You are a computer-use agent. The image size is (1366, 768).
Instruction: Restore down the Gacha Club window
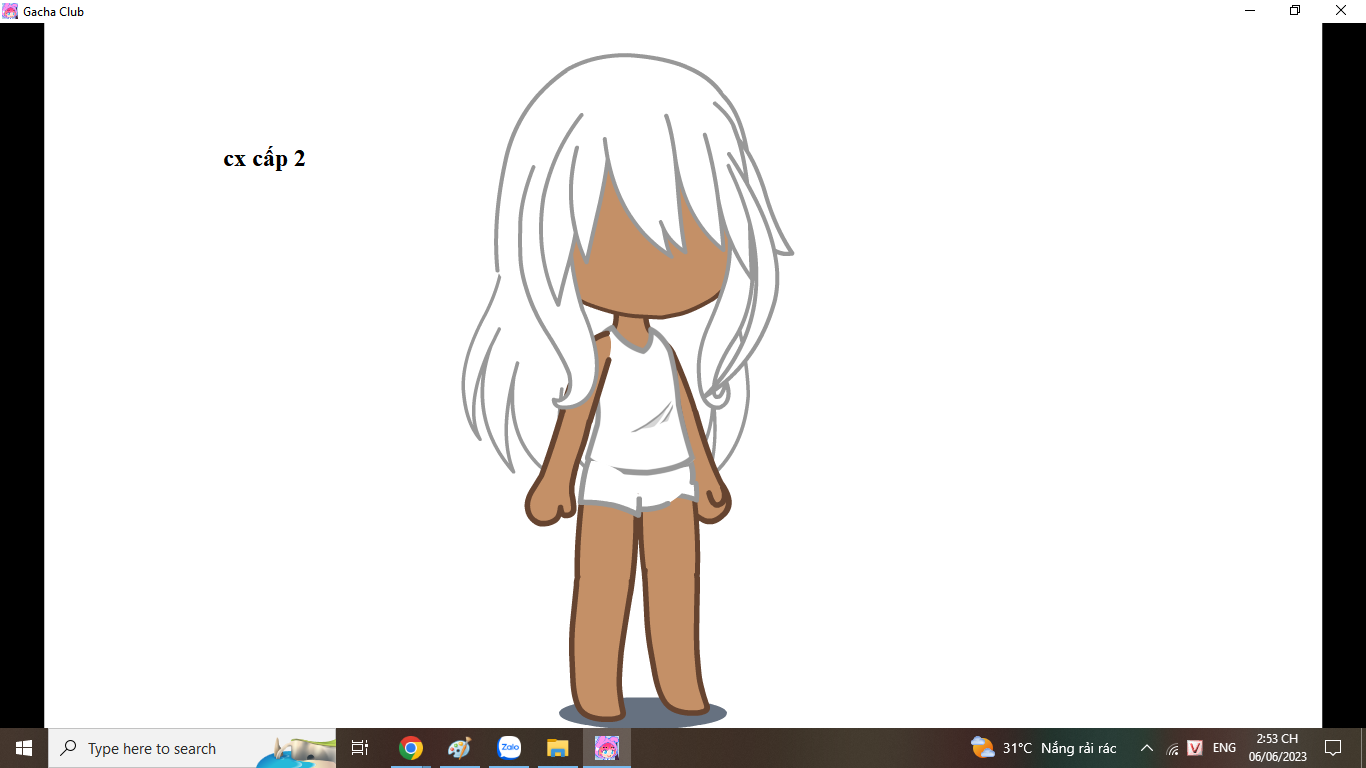(1295, 11)
